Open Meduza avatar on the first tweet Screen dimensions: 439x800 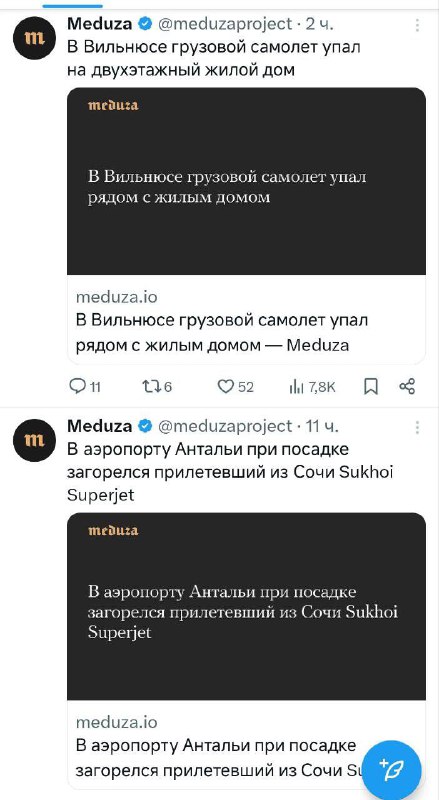click(34, 38)
